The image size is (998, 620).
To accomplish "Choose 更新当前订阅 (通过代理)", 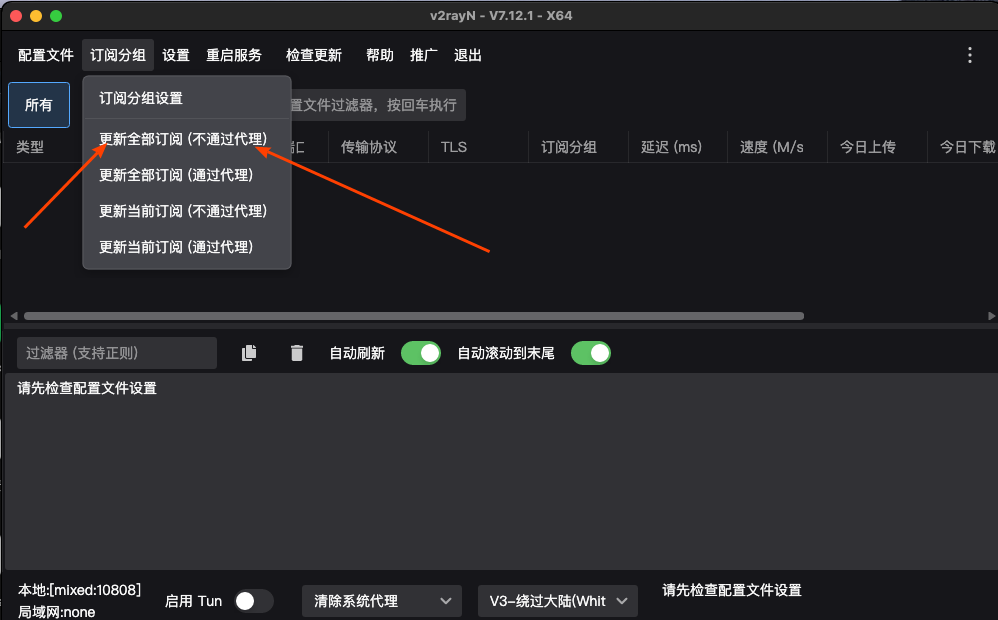I will 186,247.
